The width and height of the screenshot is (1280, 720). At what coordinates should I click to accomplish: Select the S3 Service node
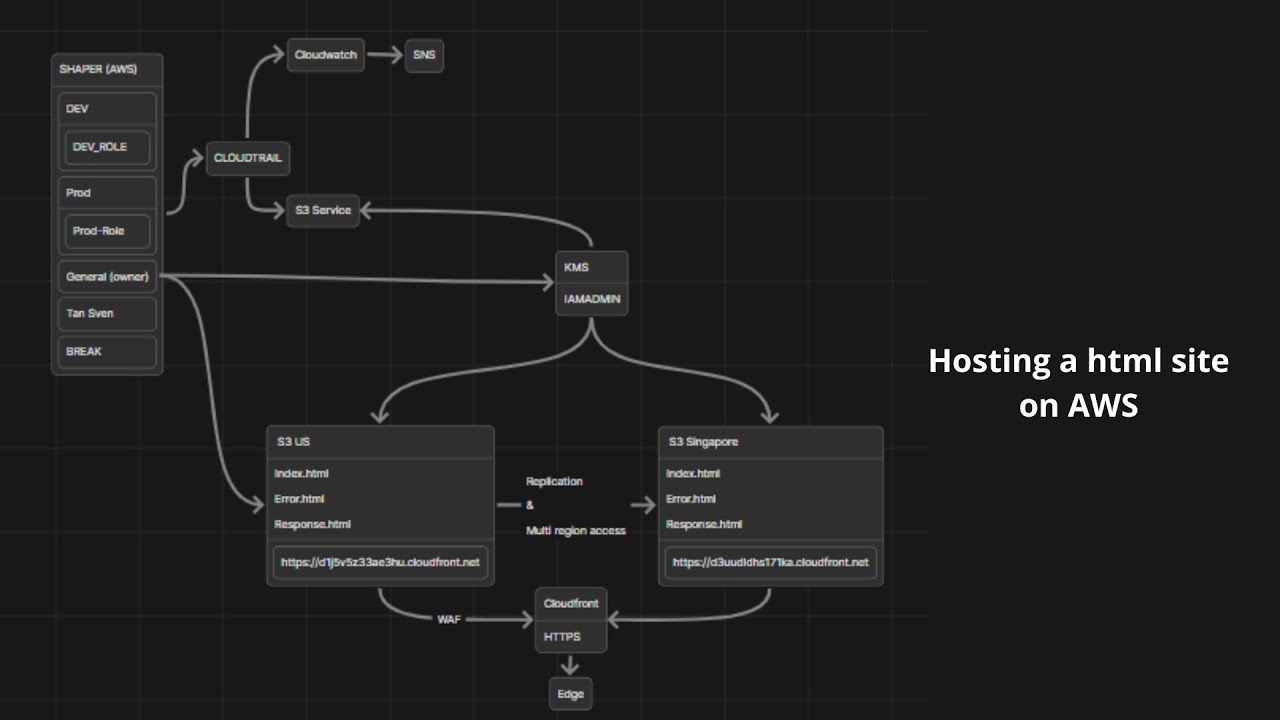(323, 210)
